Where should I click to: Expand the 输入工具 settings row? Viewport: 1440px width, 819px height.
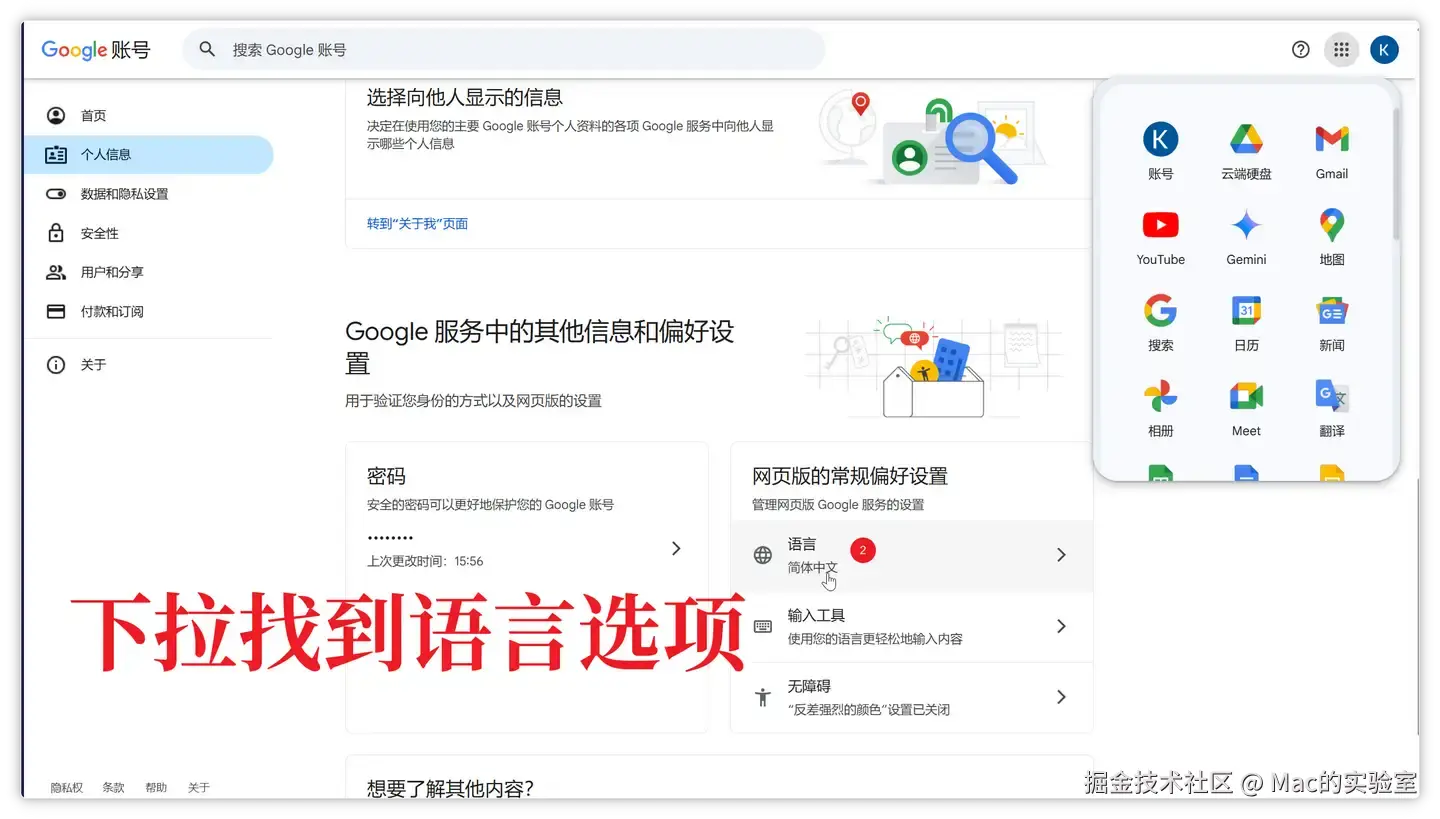point(911,627)
